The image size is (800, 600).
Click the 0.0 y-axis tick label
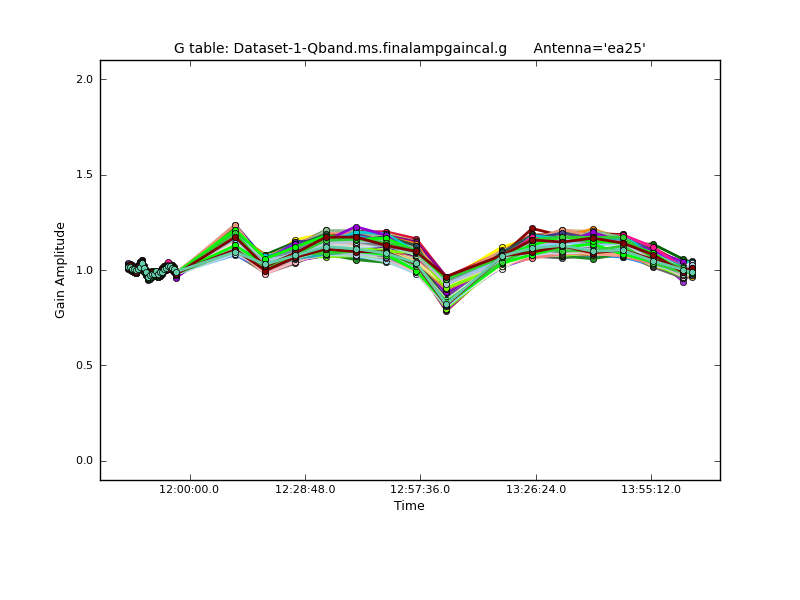click(87, 461)
